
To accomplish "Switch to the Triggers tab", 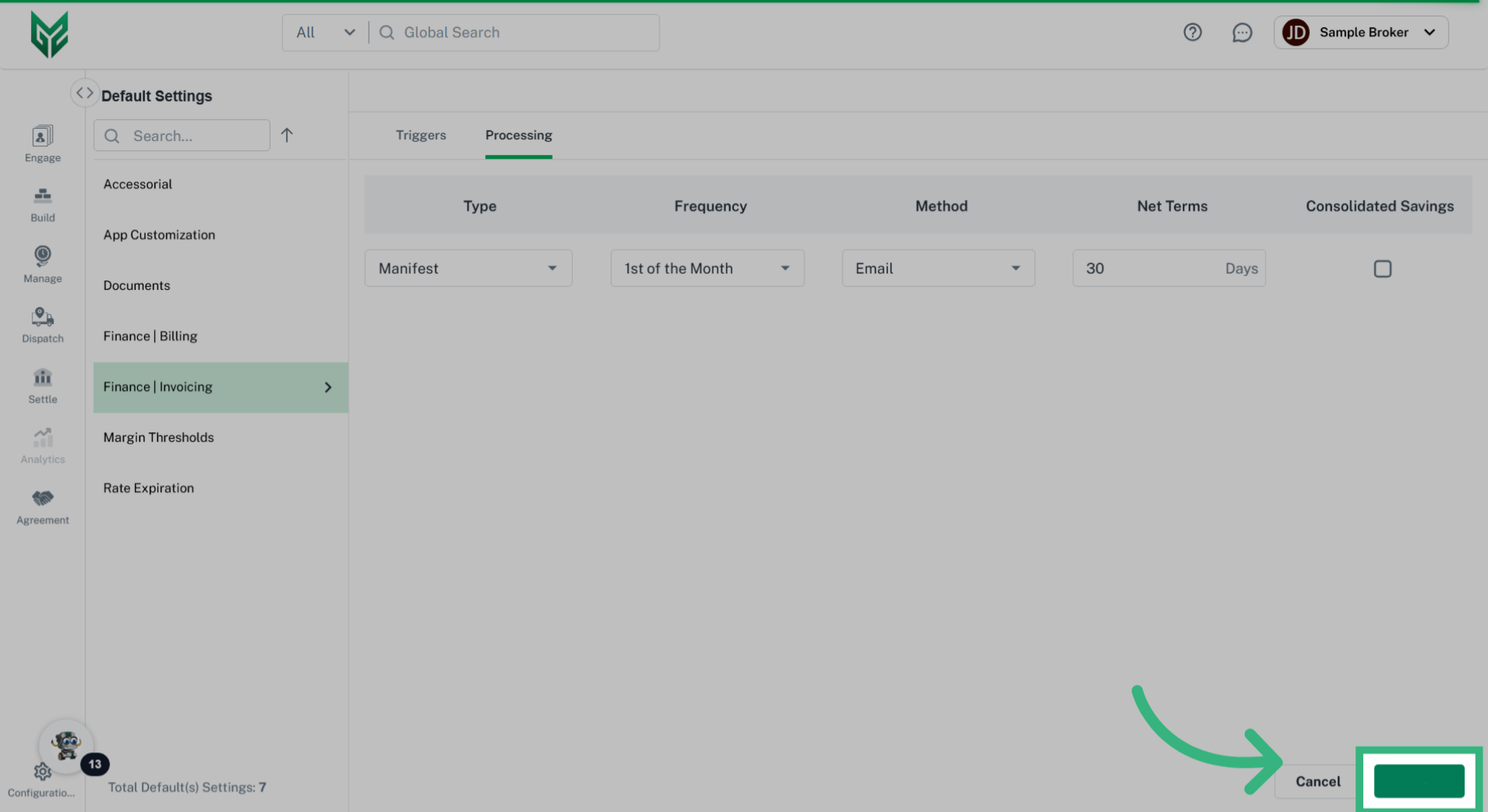I will coord(421,135).
